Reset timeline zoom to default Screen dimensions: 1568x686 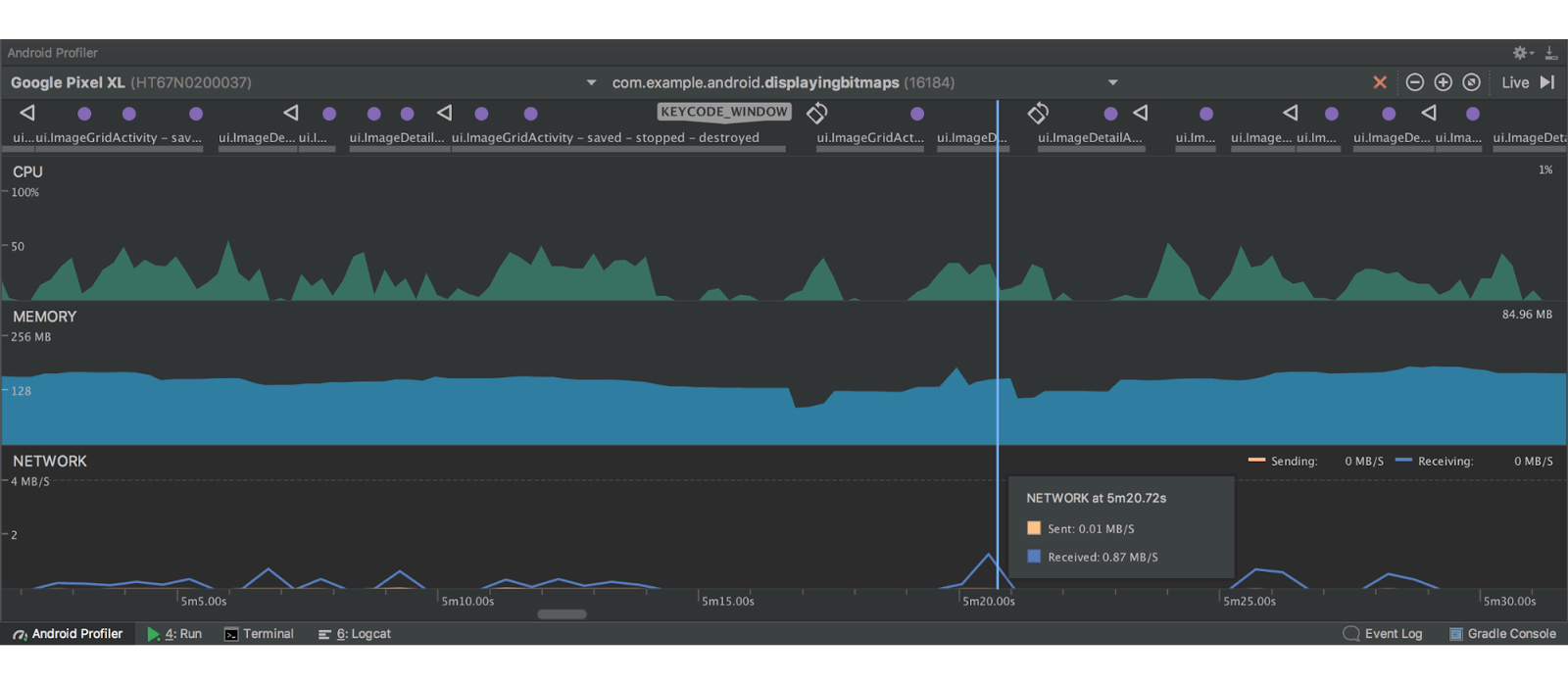coord(1471,82)
